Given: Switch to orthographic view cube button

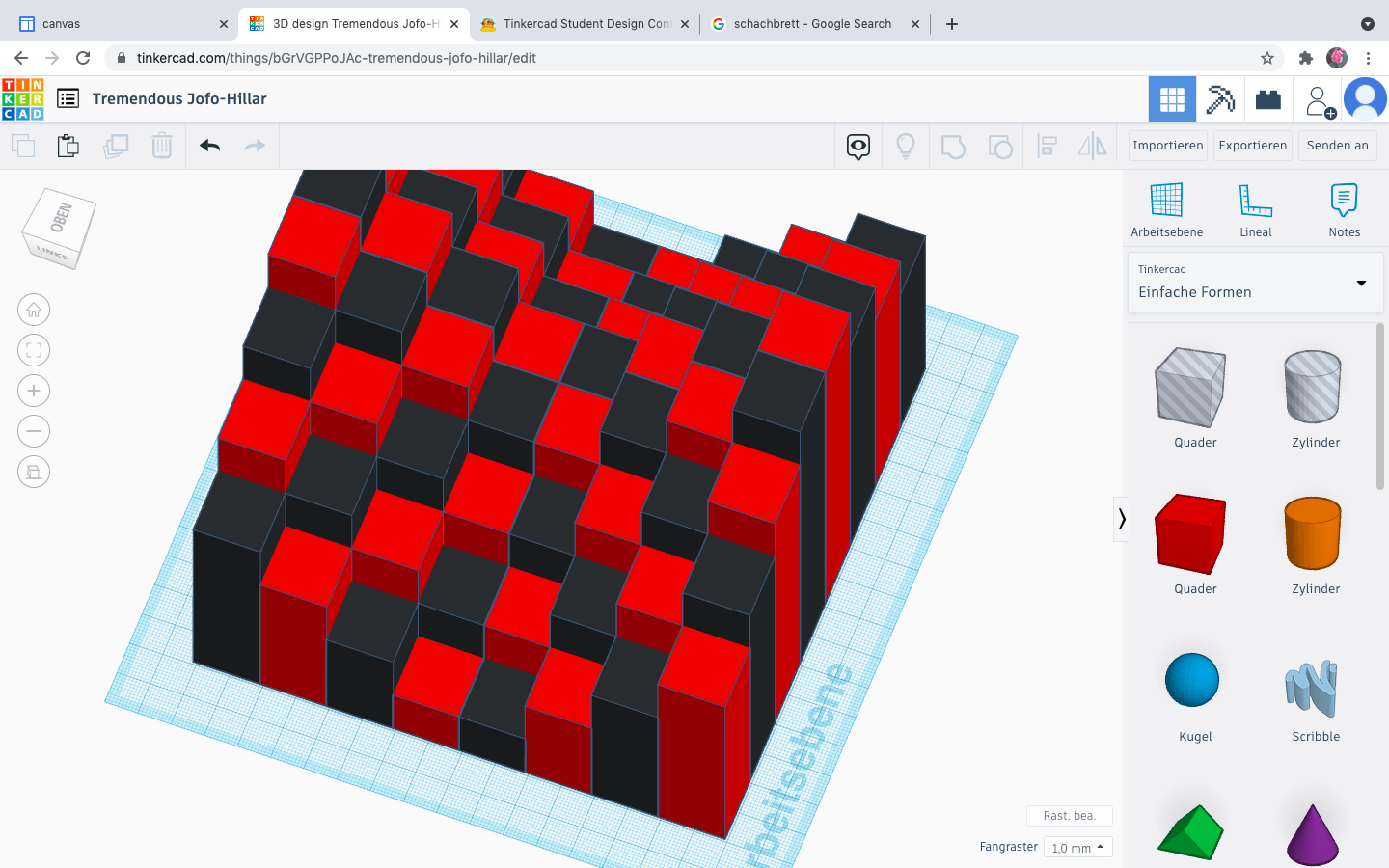Looking at the screenshot, I should point(34,472).
